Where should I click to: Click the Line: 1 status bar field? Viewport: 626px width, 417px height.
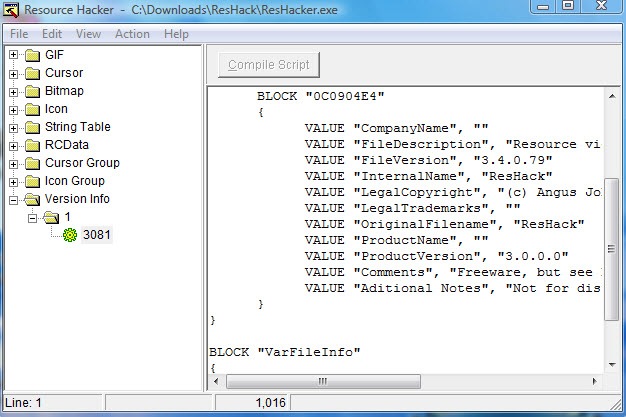(52, 402)
